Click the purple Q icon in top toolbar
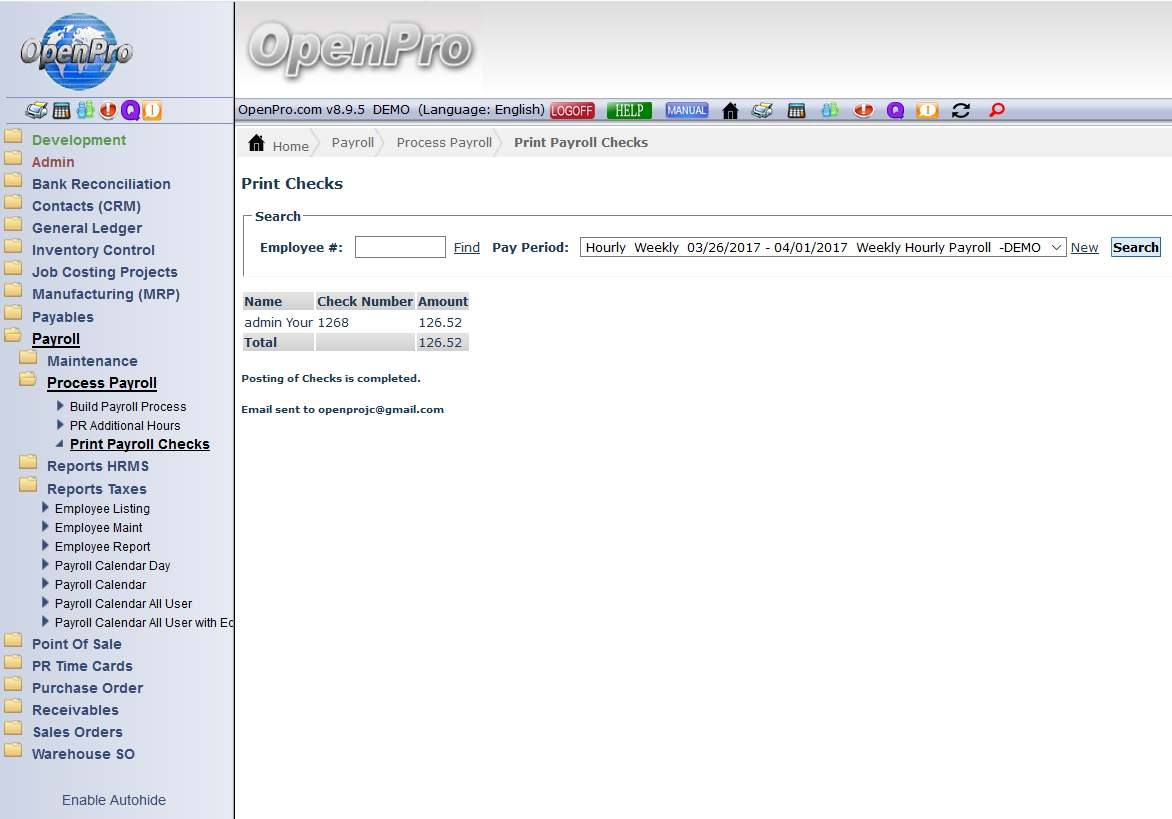This screenshot has width=1172, height=819. click(x=895, y=111)
